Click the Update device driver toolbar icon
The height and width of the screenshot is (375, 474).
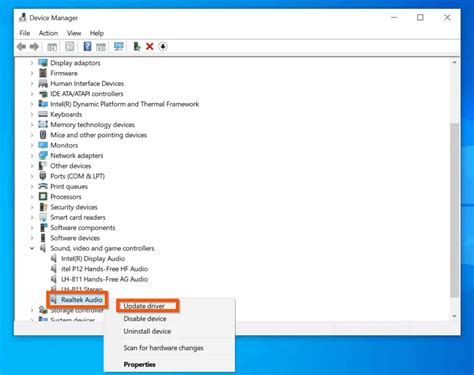coord(137,46)
